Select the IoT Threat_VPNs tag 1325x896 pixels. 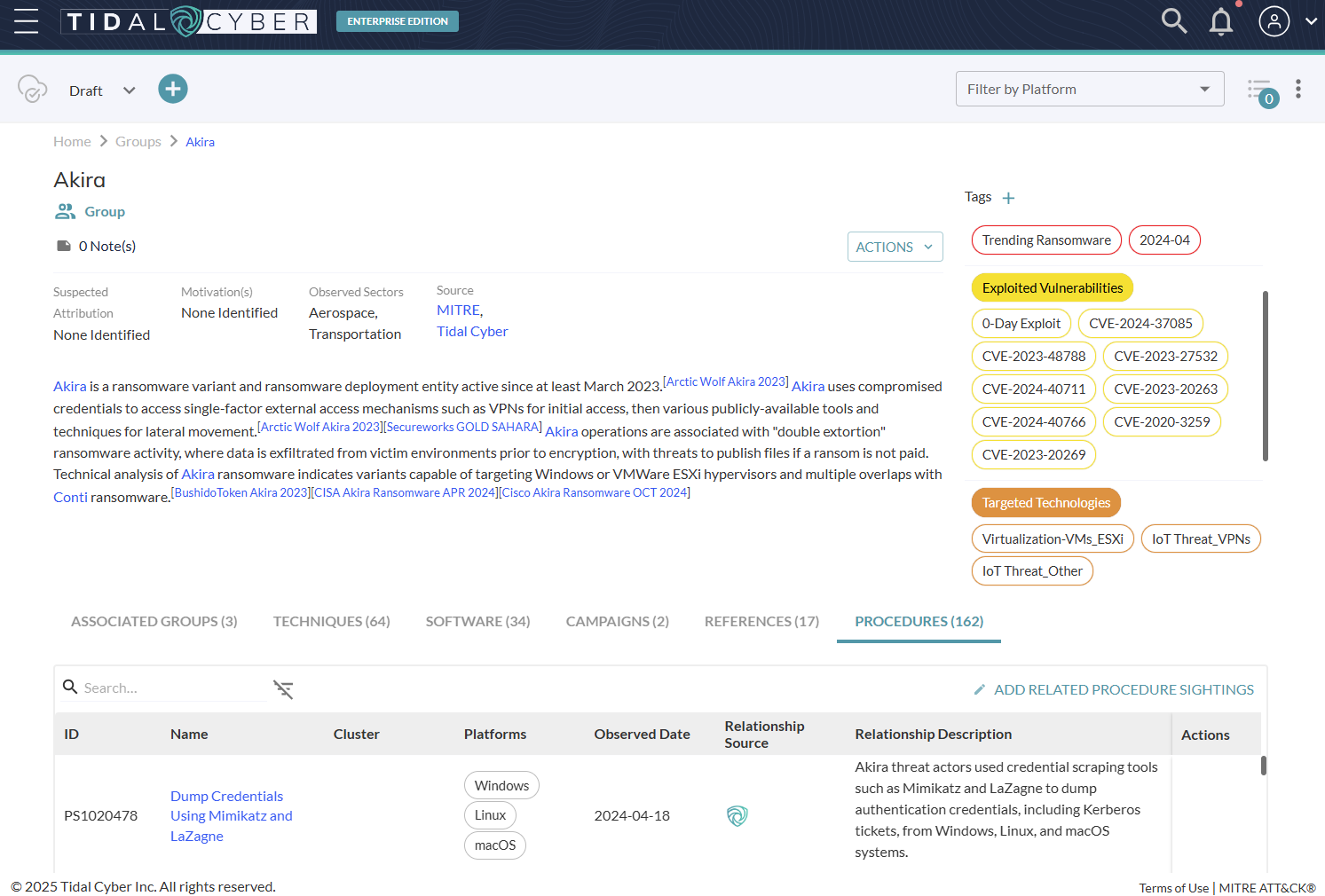[1201, 538]
